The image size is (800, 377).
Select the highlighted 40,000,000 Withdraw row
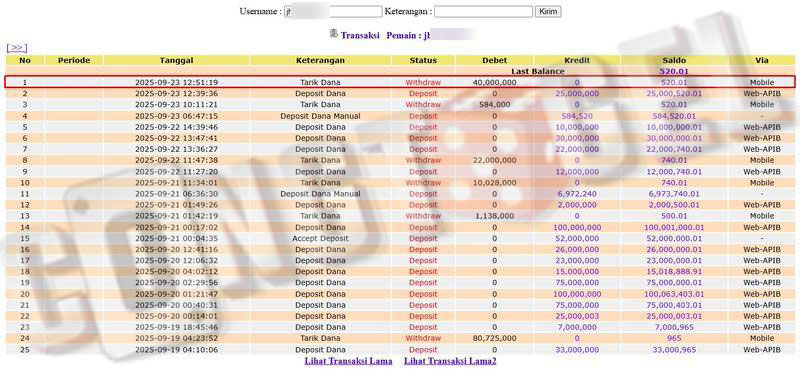tap(400, 82)
